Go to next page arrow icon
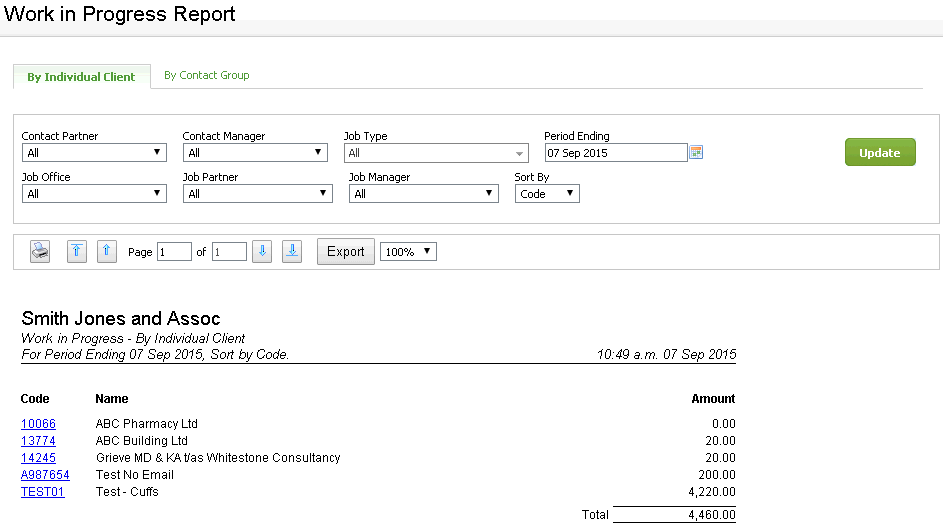This screenshot has height=527, width=943. [262, 251]
